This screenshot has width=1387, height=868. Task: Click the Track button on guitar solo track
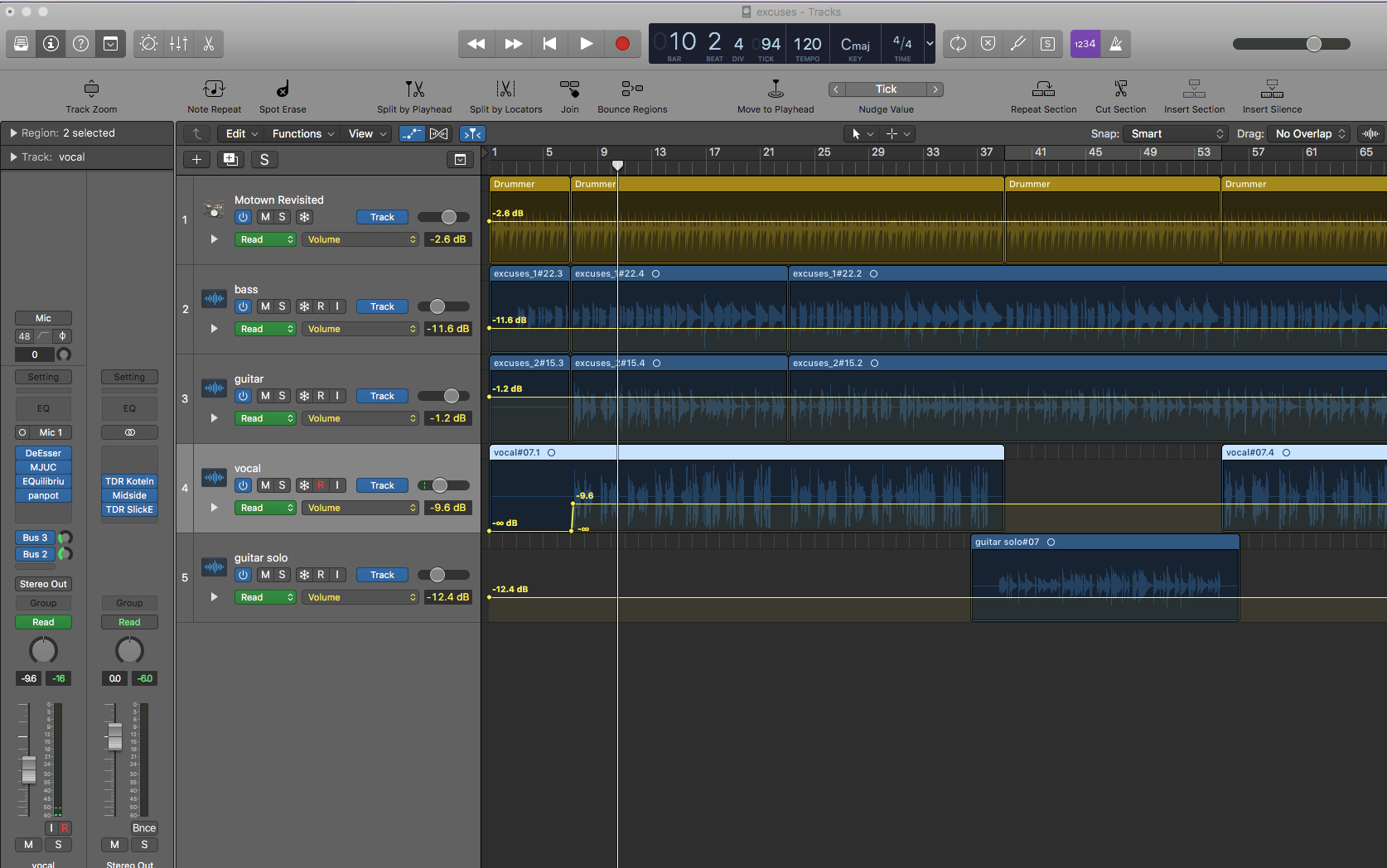[x=381, y=575]
